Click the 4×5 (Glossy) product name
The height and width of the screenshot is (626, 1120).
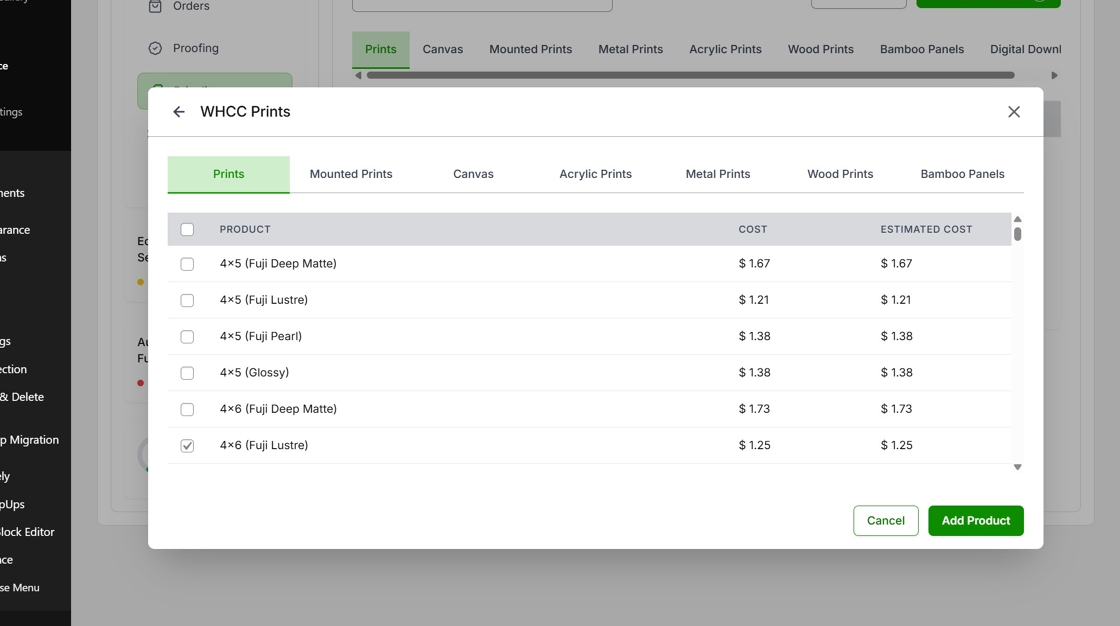[x=254, y=373]
